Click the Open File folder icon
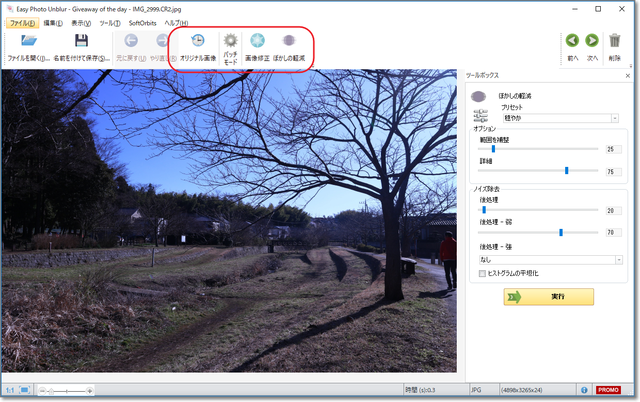The width and height of the screenshot is (640, 402). pyautogui.click(x=29, y=43)
